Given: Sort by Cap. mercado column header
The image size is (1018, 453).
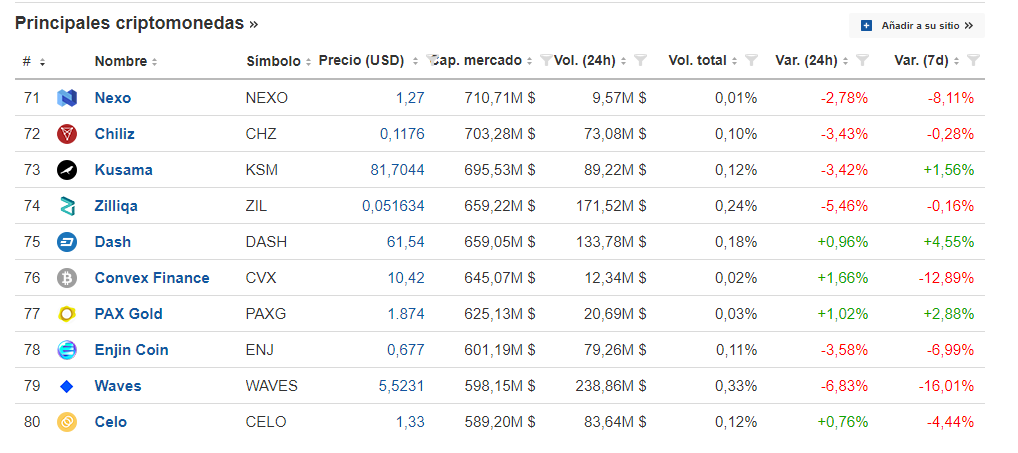Looking at the screenshot, I should (x=482, y=61).
